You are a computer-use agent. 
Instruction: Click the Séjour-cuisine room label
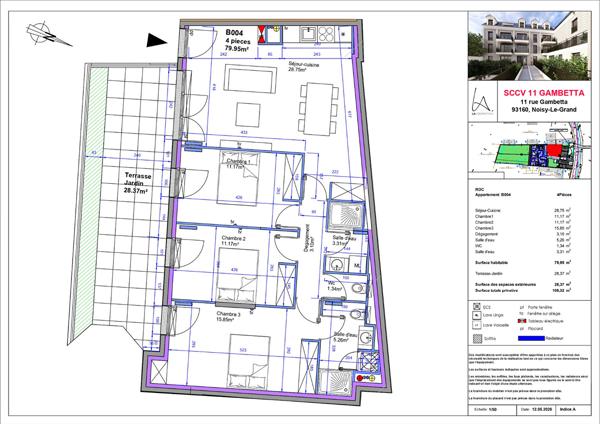click(303, 67)
